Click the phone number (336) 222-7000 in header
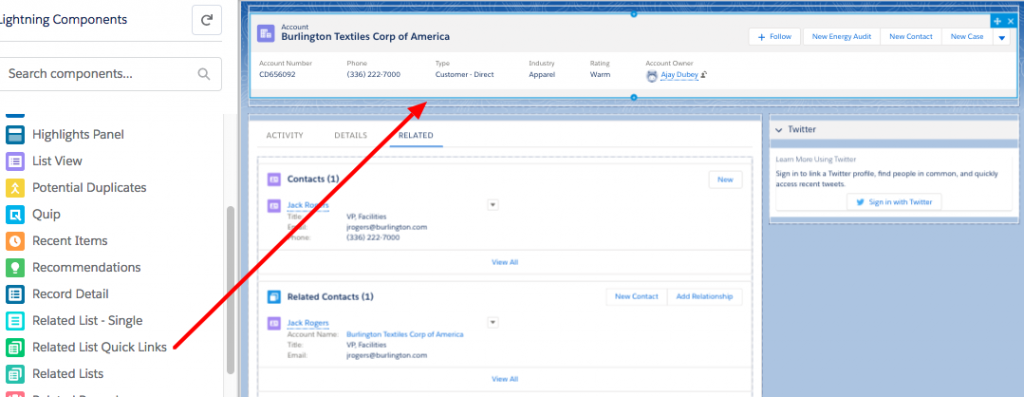This screenshot has width=1024, height=397. point(374,74)
